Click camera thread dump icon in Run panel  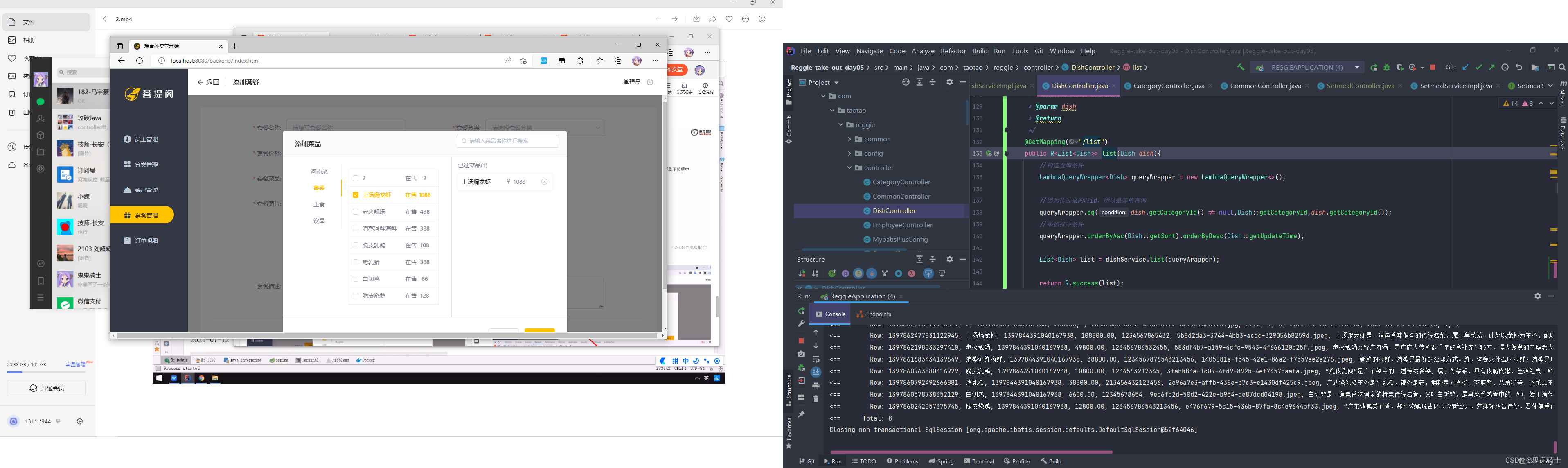tap(801, 354)
